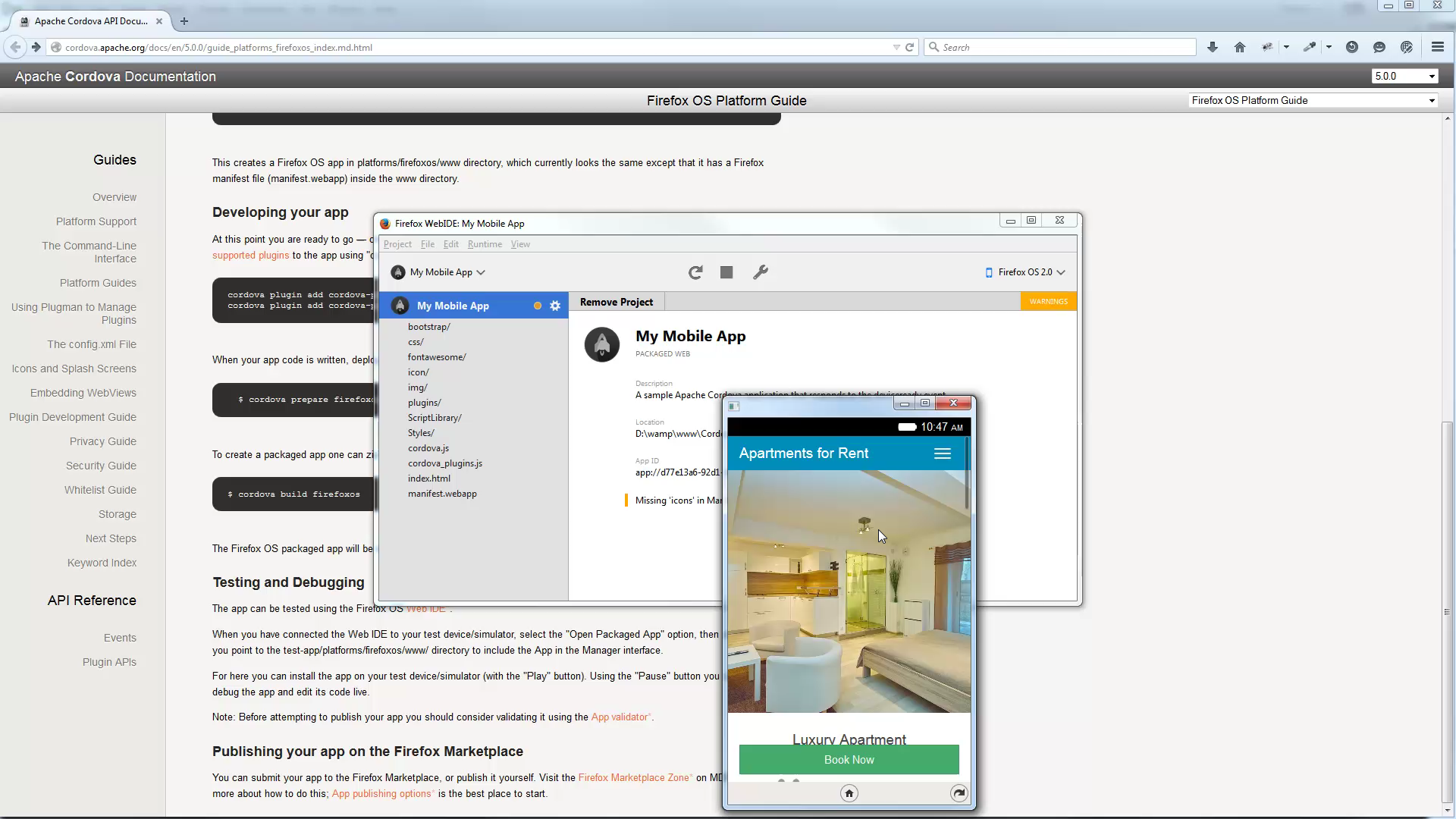Open the WebIDE Runtime menu
The width and height of the screenshot is (1456, 819).
coord(485,244)
